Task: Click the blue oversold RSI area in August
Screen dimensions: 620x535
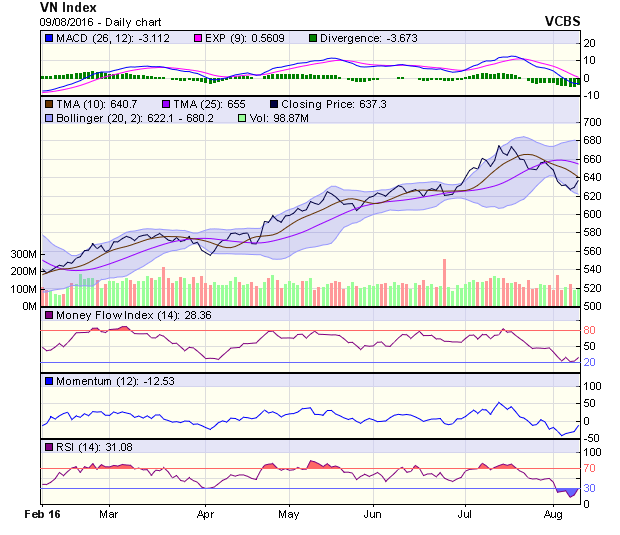Action: point(570,492)
